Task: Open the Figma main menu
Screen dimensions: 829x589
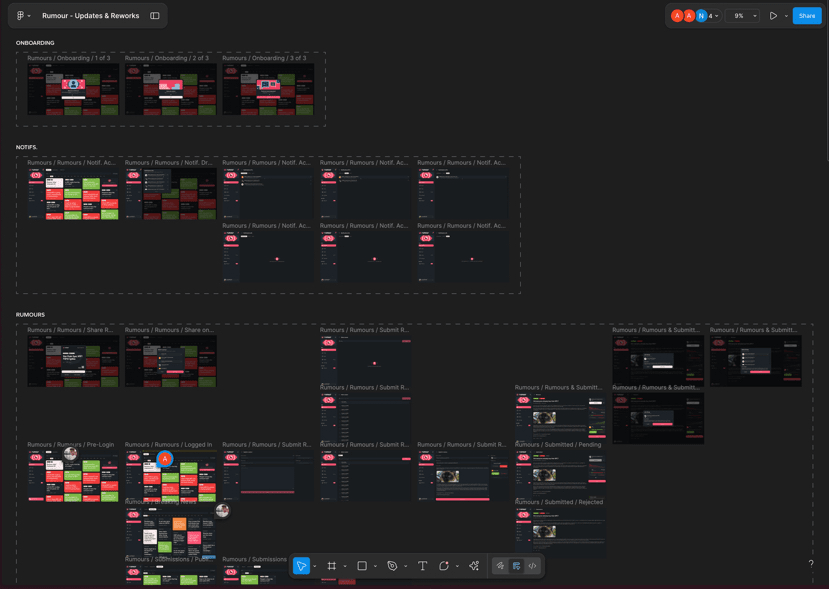Action: (x=22, y=16)
